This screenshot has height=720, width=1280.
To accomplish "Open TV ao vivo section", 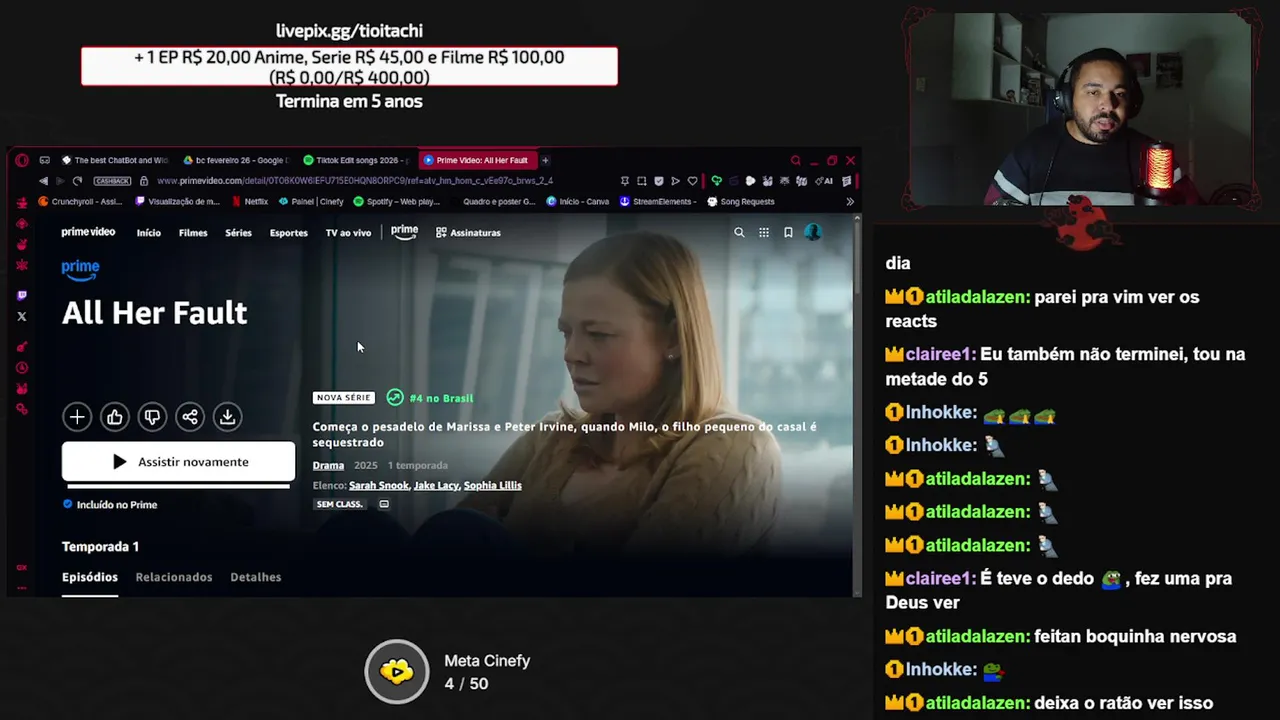I will coord(348,233).
